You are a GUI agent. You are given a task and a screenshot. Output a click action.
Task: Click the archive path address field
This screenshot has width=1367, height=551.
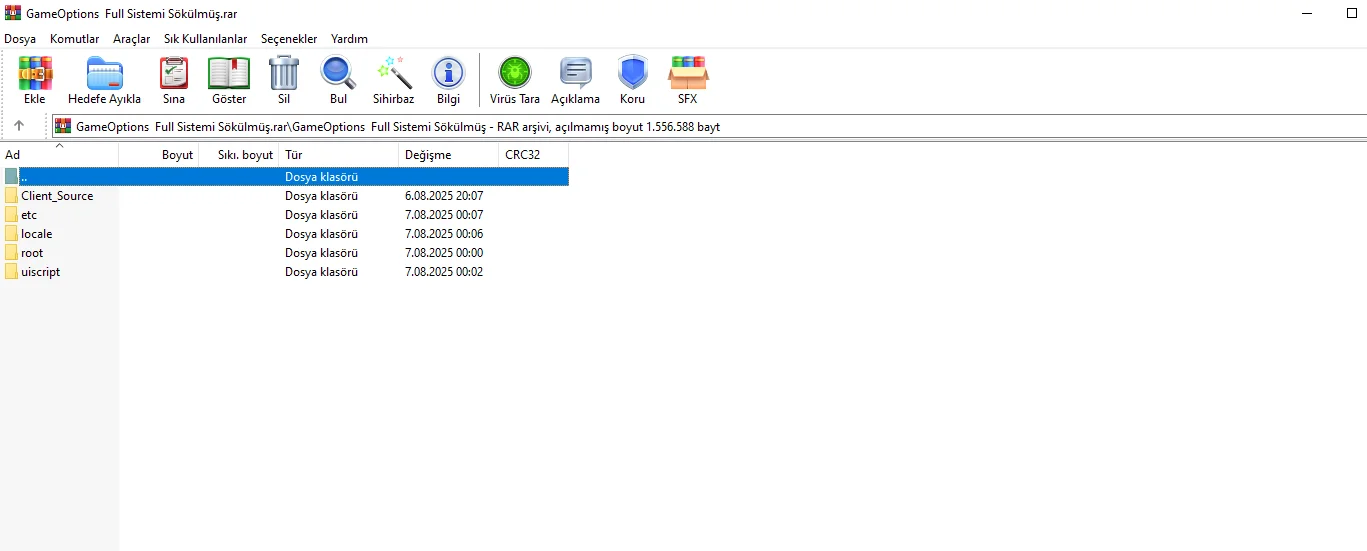tap(709, 127)
